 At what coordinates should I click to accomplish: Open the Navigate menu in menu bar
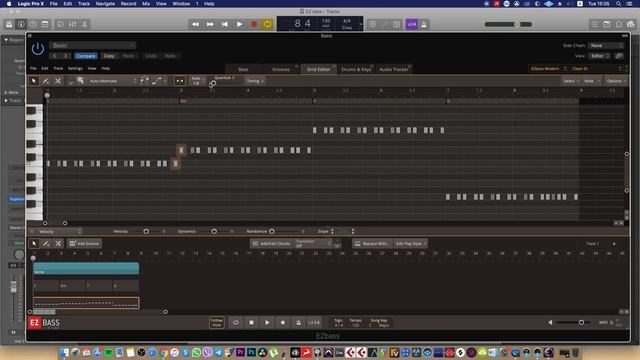105,4
